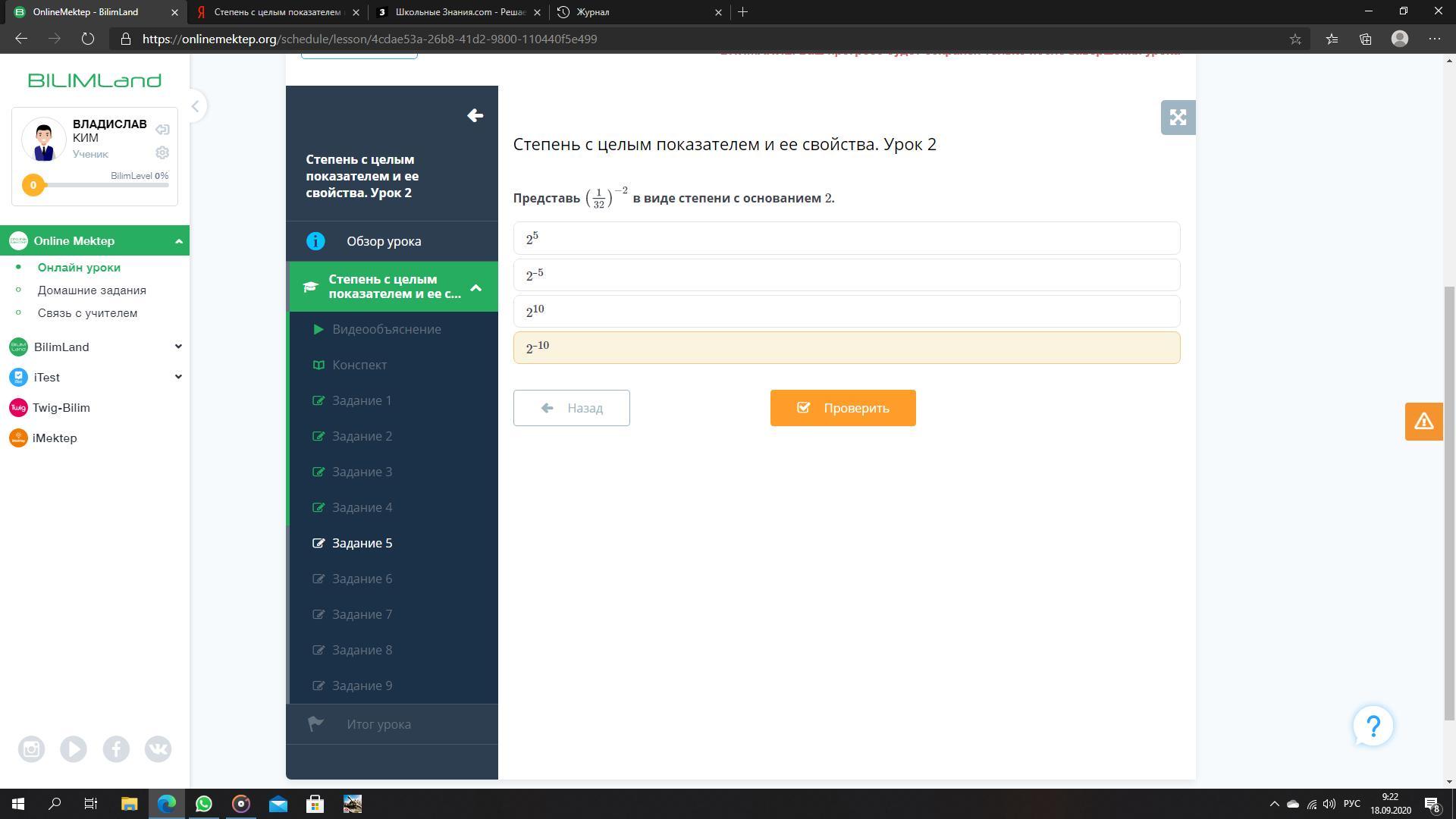1456x819 pixels.
Task: Click the logout icon near username
Action: pyautogui.click(x=162, y=130)
